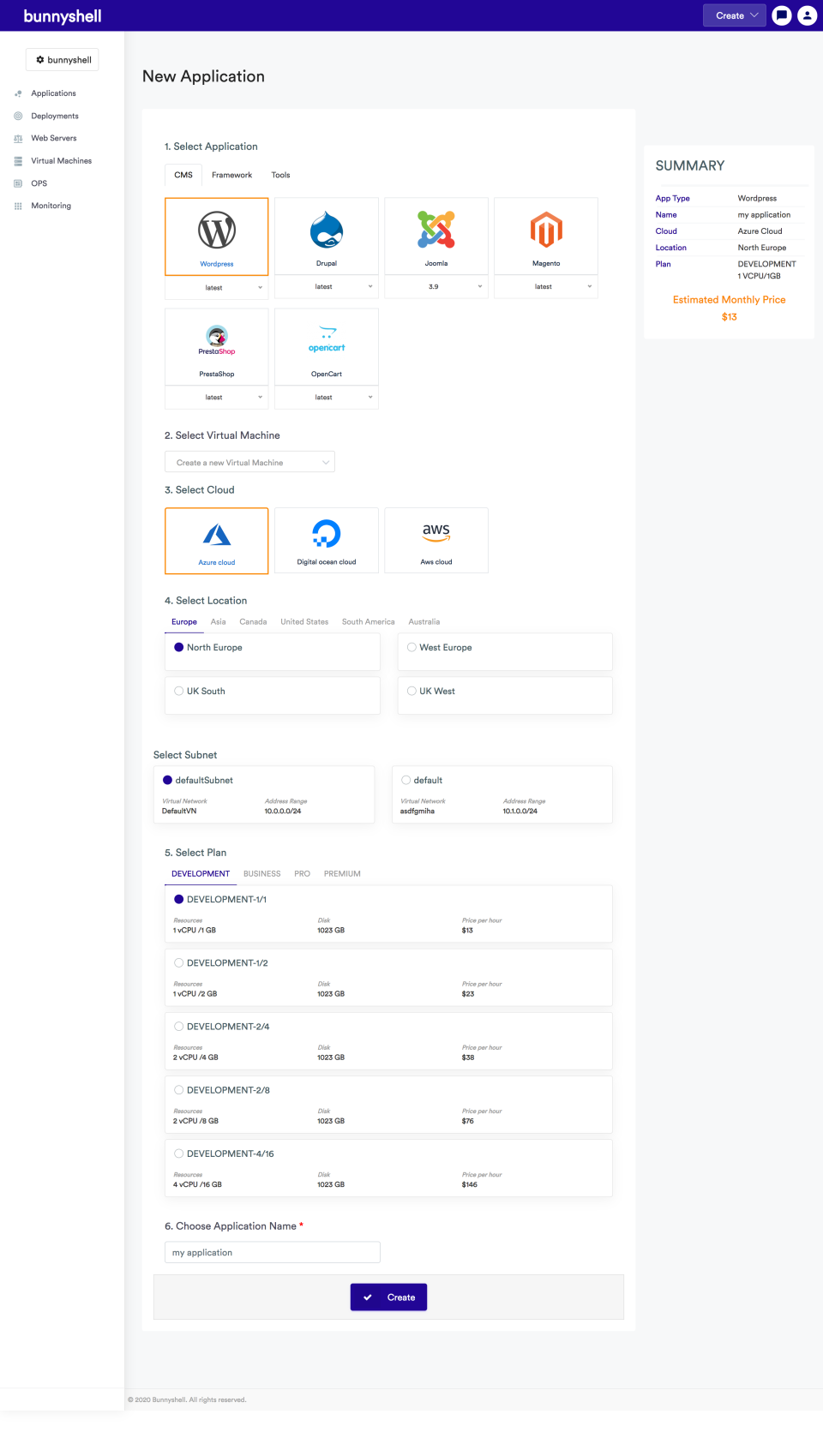This screenshot has height=1456, width=823.
Task: Select the defaultSubnet radio button
Action: [x=168, y=780]
